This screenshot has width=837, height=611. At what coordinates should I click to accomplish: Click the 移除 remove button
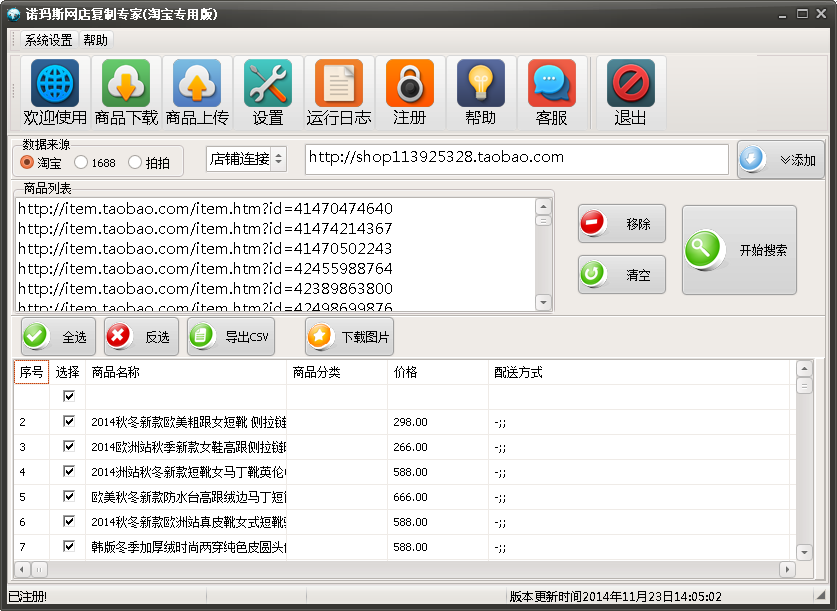point(621,224)
